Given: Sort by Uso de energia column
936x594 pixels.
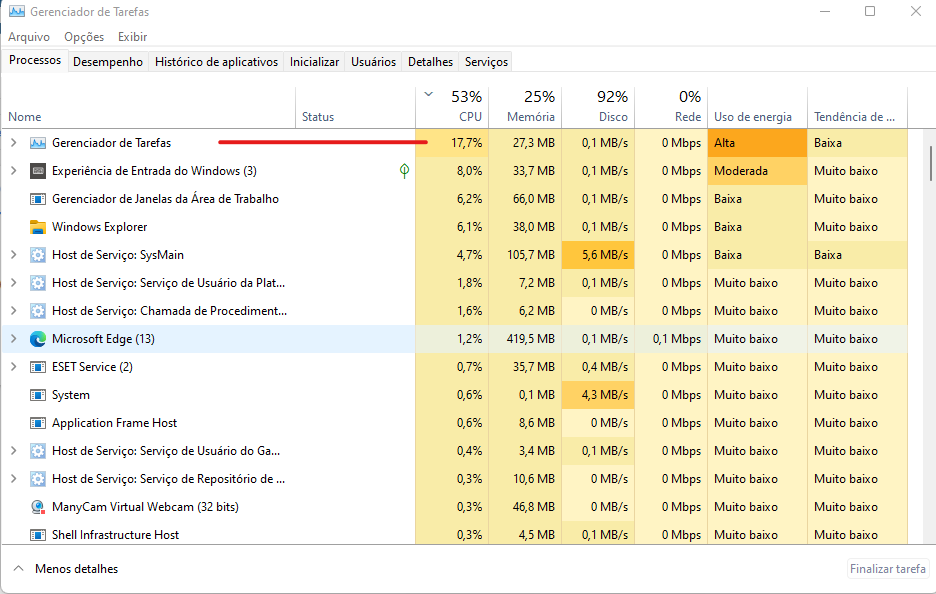Looking at the screenshot, I should [758, 107].
